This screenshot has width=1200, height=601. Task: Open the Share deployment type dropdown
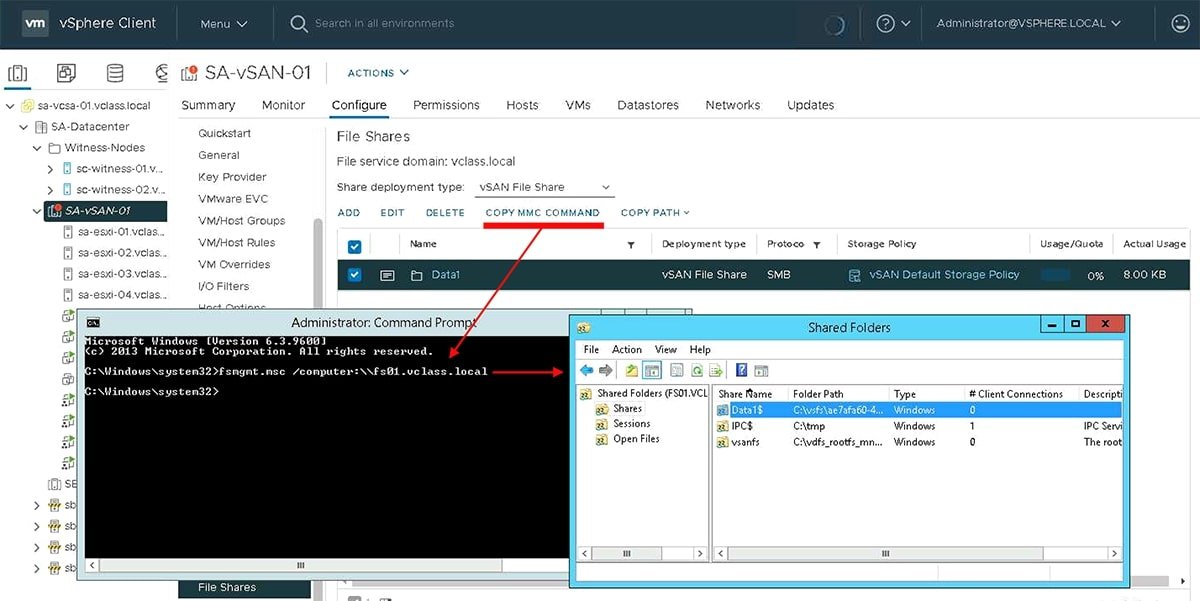click(543, 186)
